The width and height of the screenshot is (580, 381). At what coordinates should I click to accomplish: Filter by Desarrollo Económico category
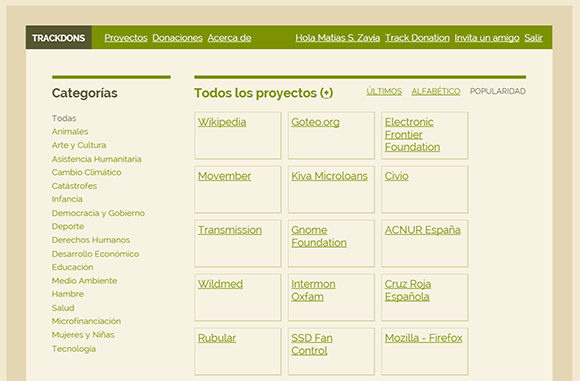(x=95, y=254)
